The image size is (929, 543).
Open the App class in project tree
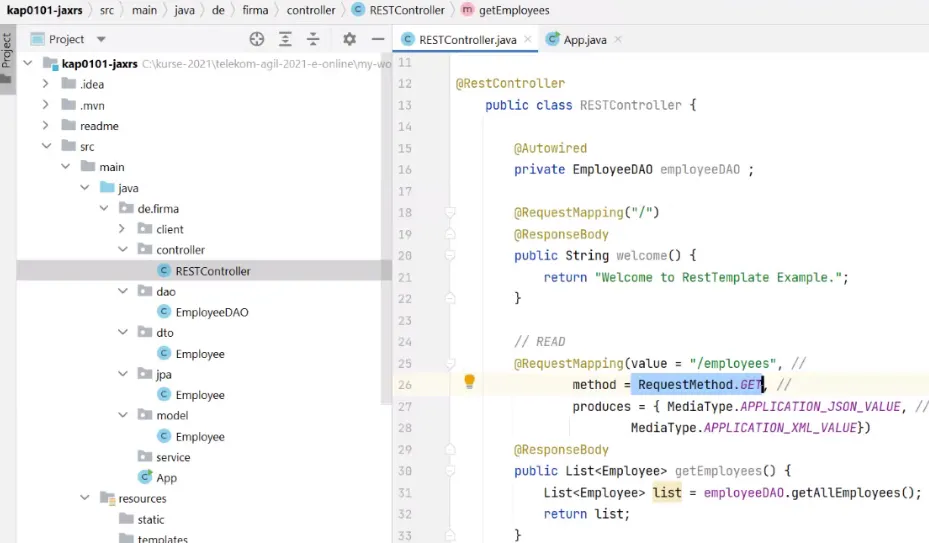point(158,477)
